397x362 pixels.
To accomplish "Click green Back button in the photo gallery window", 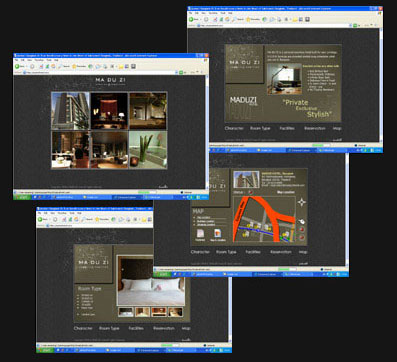I will coord(17,66).
